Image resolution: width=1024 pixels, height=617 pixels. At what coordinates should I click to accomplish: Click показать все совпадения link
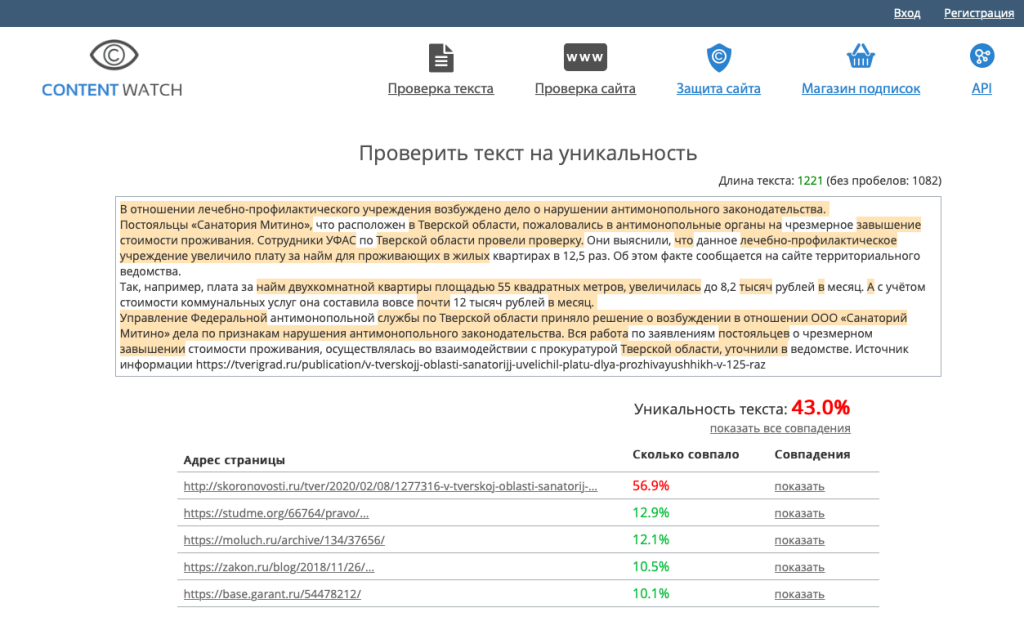click(780, 428)
